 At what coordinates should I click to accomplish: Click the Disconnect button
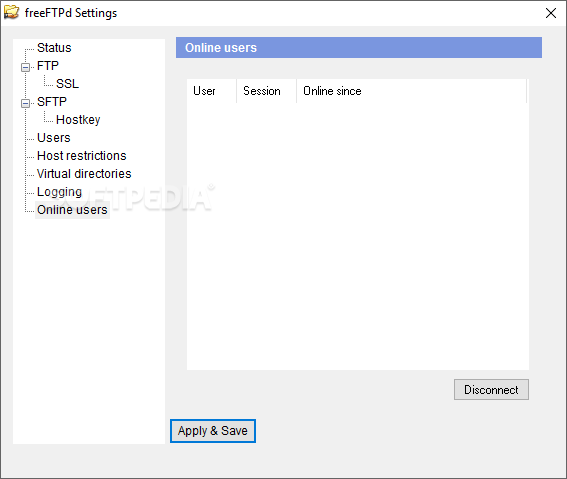coord(491,390)
